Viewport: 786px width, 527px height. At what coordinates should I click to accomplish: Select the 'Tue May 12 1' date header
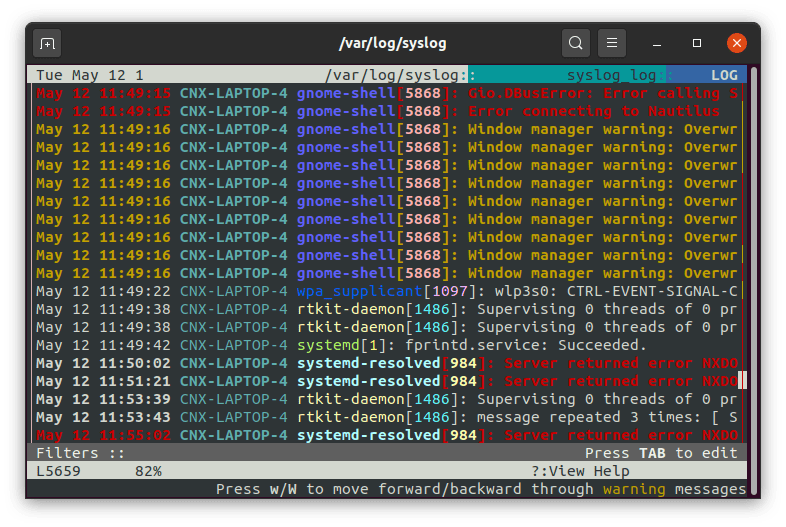click(x=90, y=75)
